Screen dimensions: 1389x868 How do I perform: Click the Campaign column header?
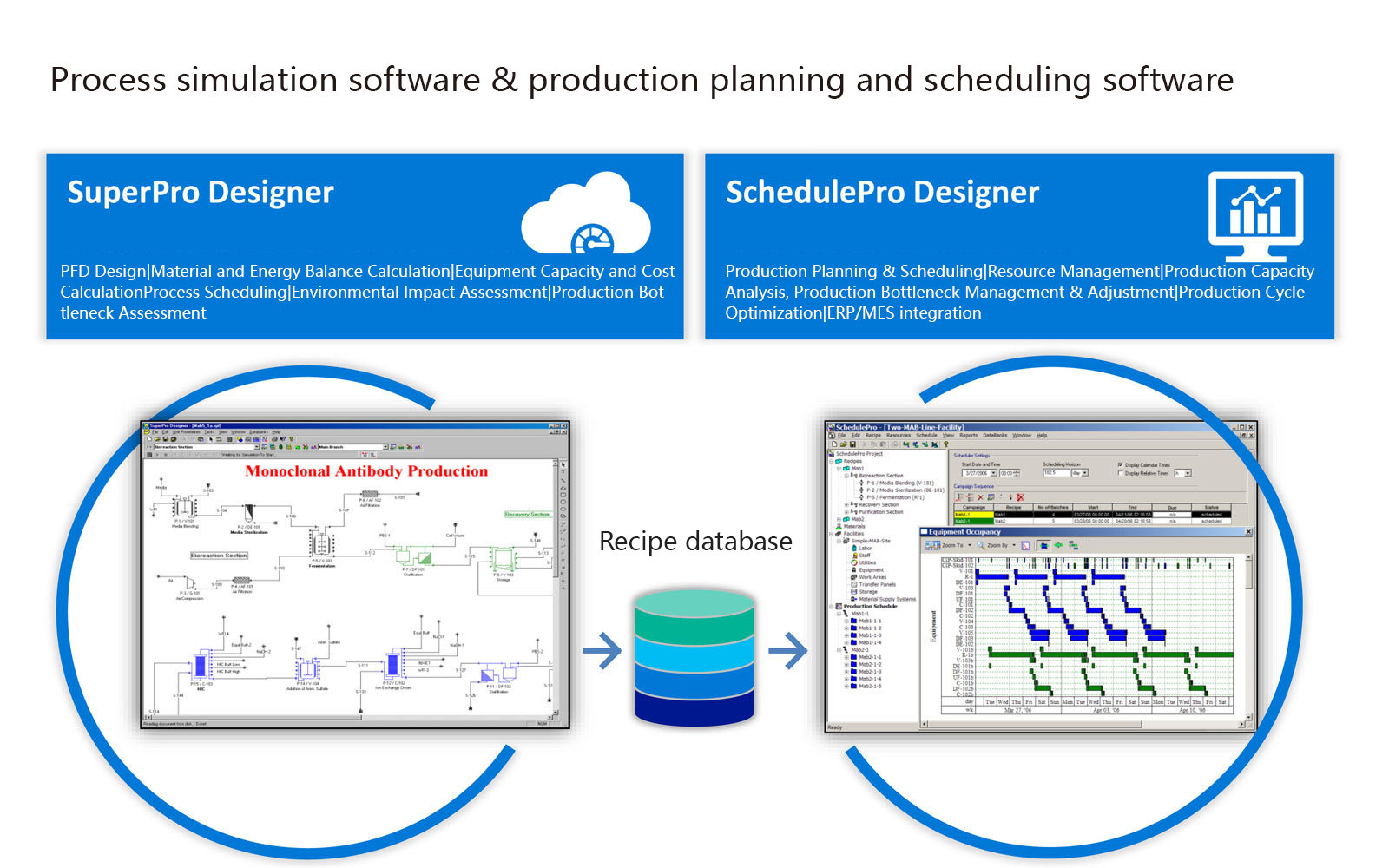(x=974, y=507)
